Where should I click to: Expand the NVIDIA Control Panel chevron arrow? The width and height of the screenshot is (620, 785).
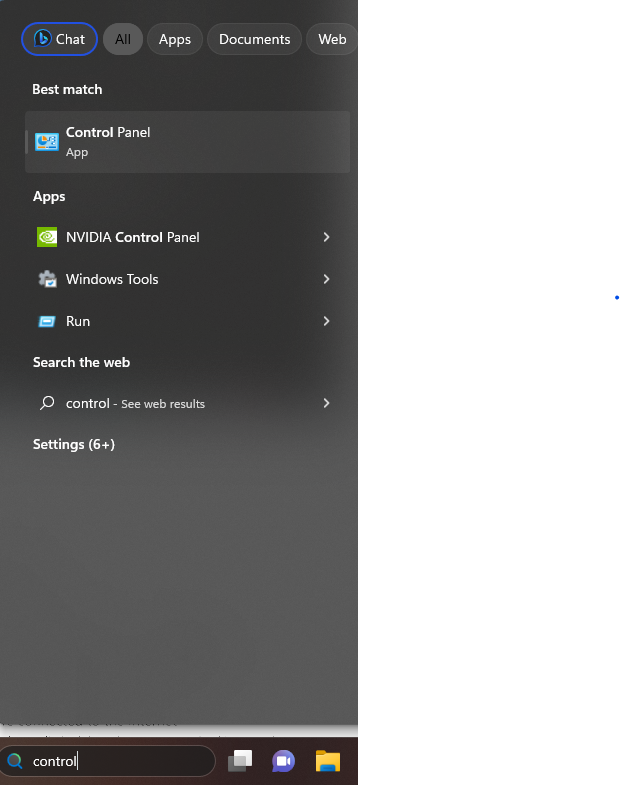(326, 237)
